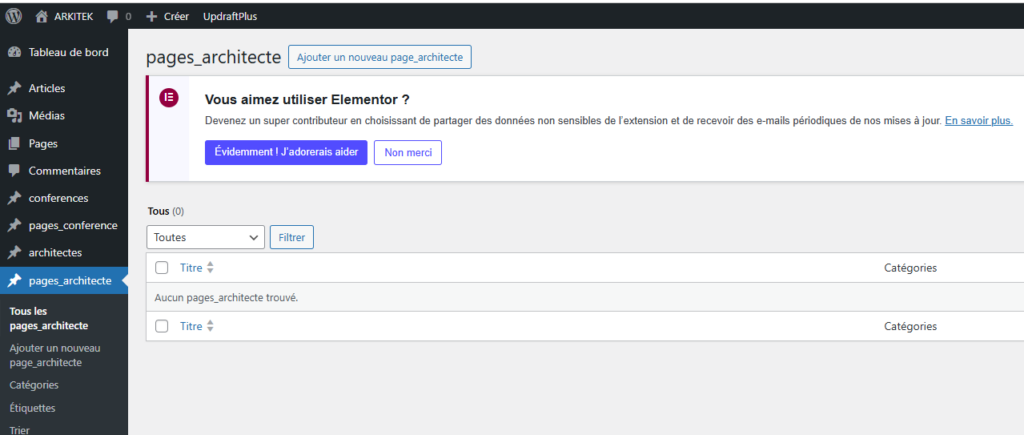Click the Filtrer button
Screen dimensions: 1024x435
point(292,237)
